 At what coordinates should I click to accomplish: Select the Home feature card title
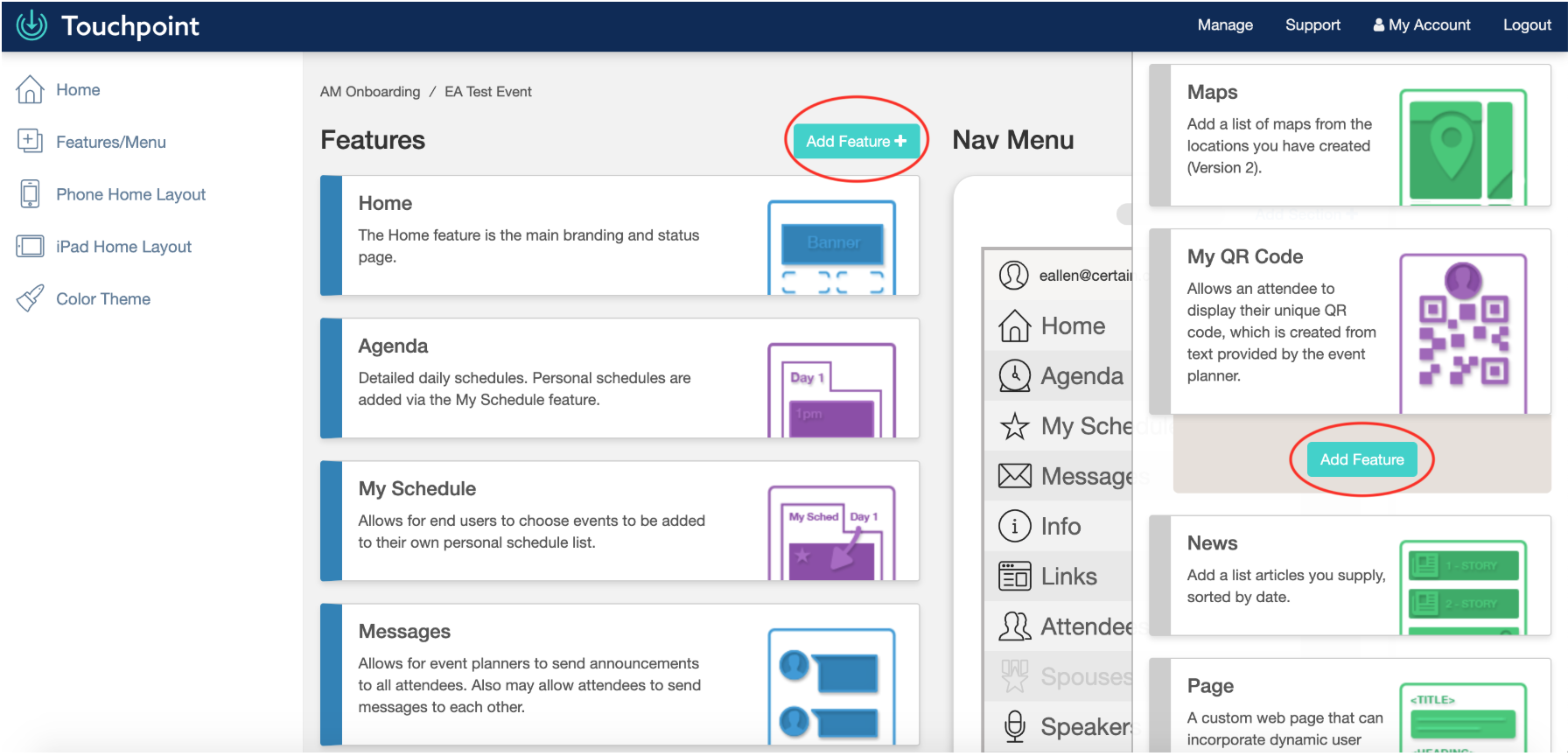point(385,203)
